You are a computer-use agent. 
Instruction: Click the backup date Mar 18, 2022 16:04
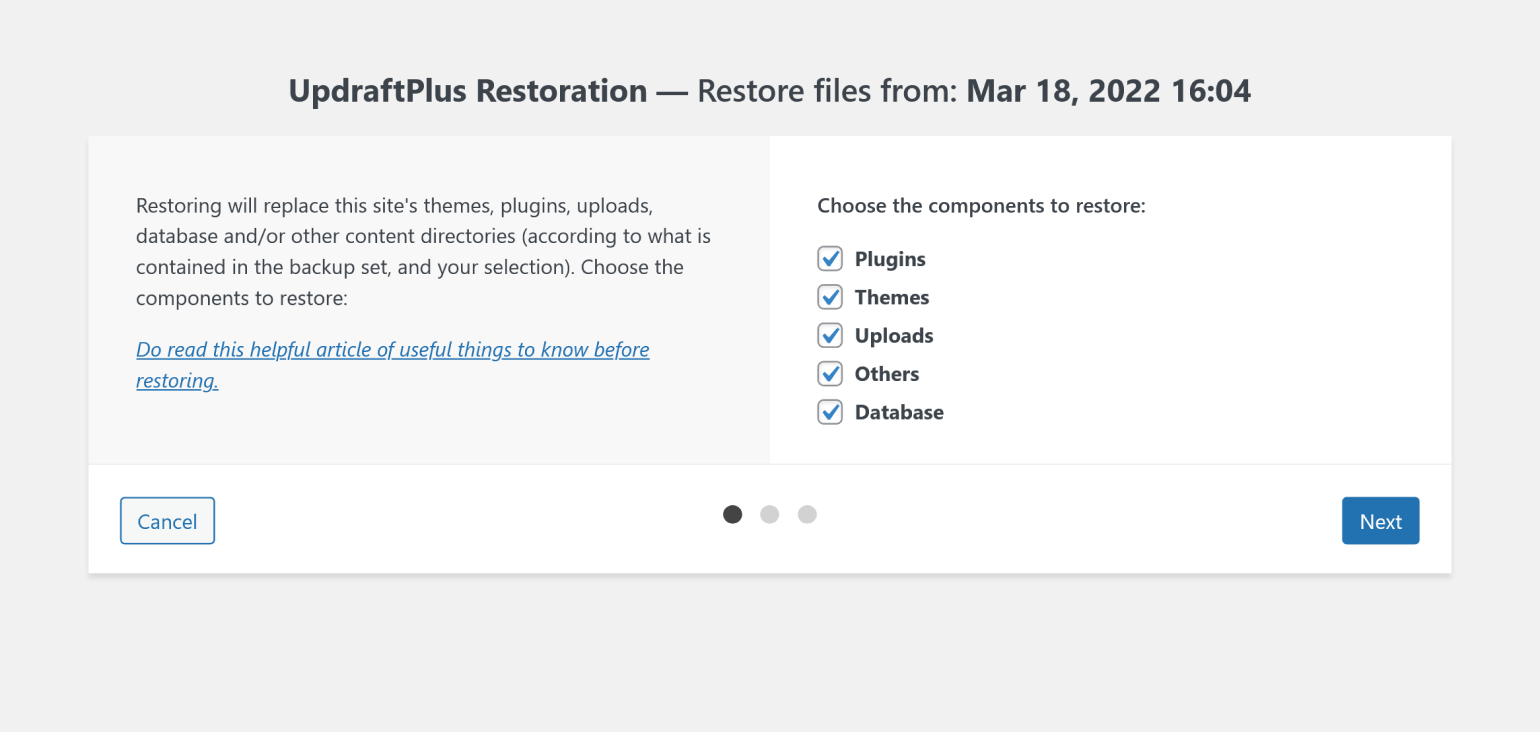point(1109,91)
